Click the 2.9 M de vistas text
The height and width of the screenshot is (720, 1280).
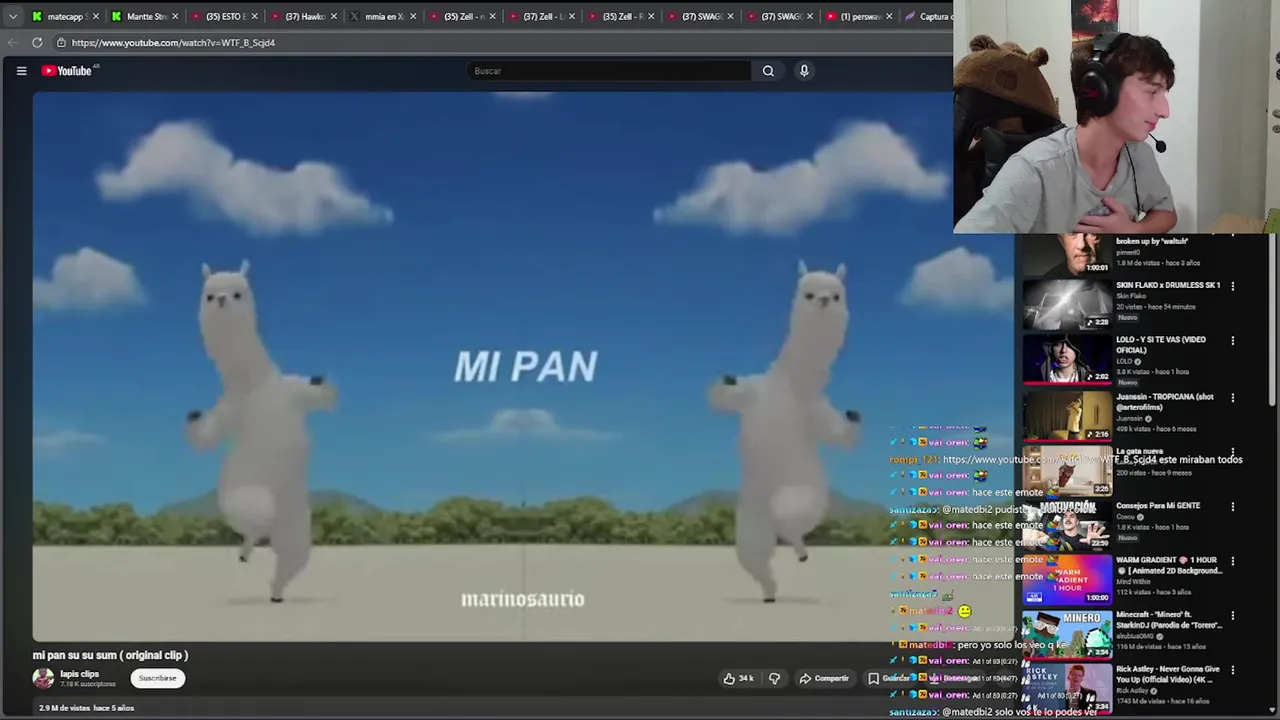64,708
